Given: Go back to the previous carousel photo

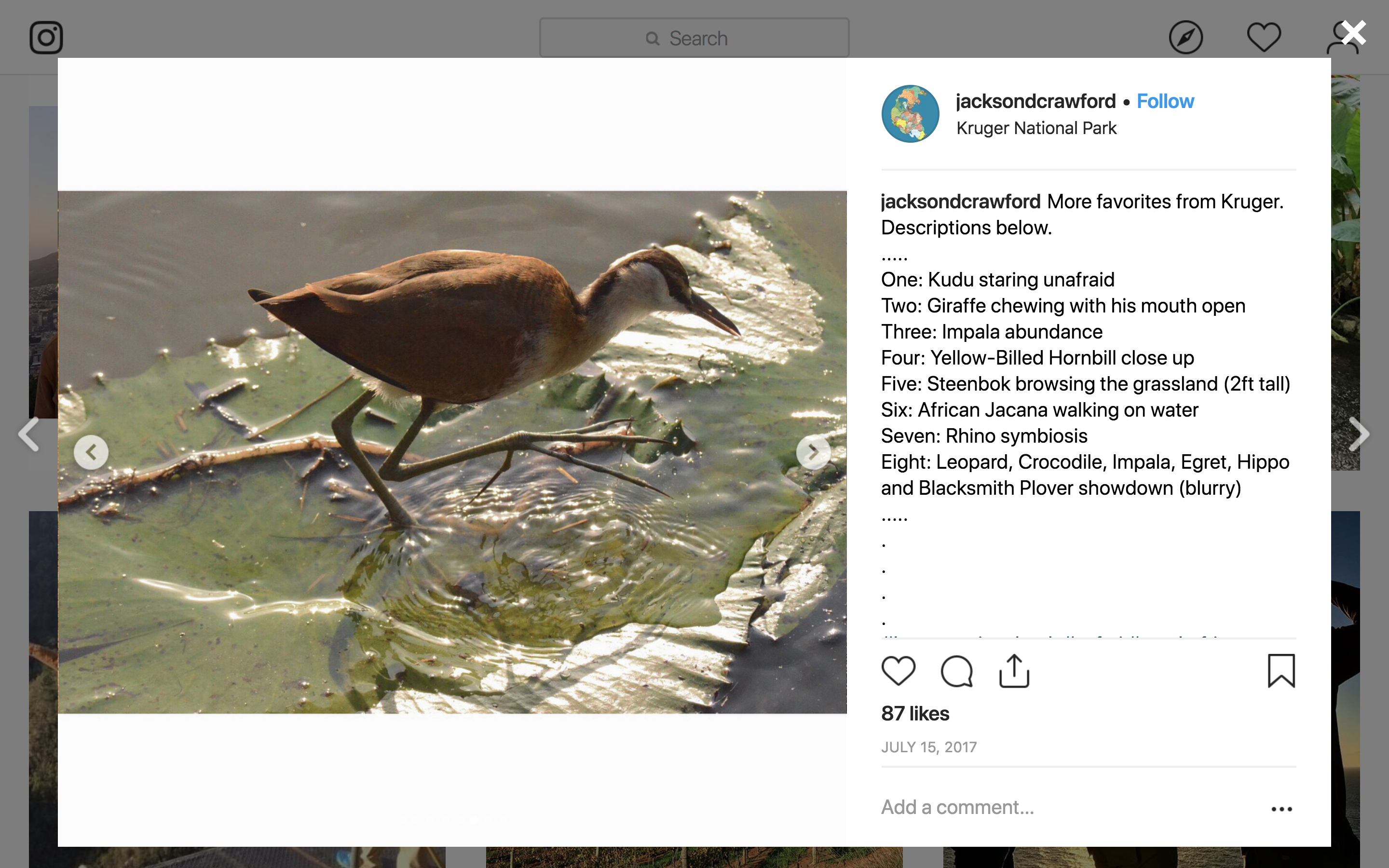Looking at the screenshot, I should pyautogui.click(x=91, y=452).
